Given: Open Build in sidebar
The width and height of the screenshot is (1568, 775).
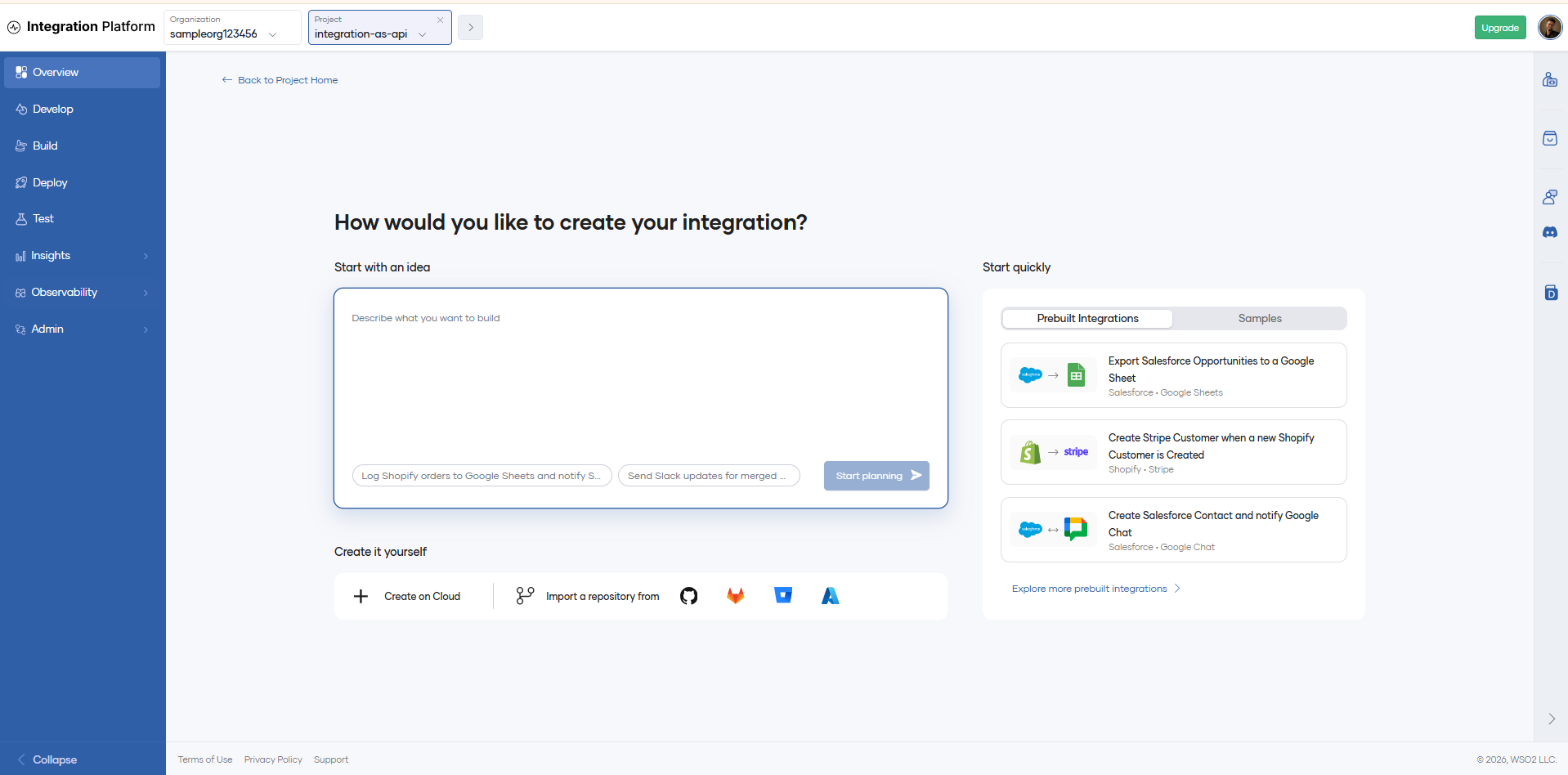Looking at the screenshot, I should pos(83,146).
